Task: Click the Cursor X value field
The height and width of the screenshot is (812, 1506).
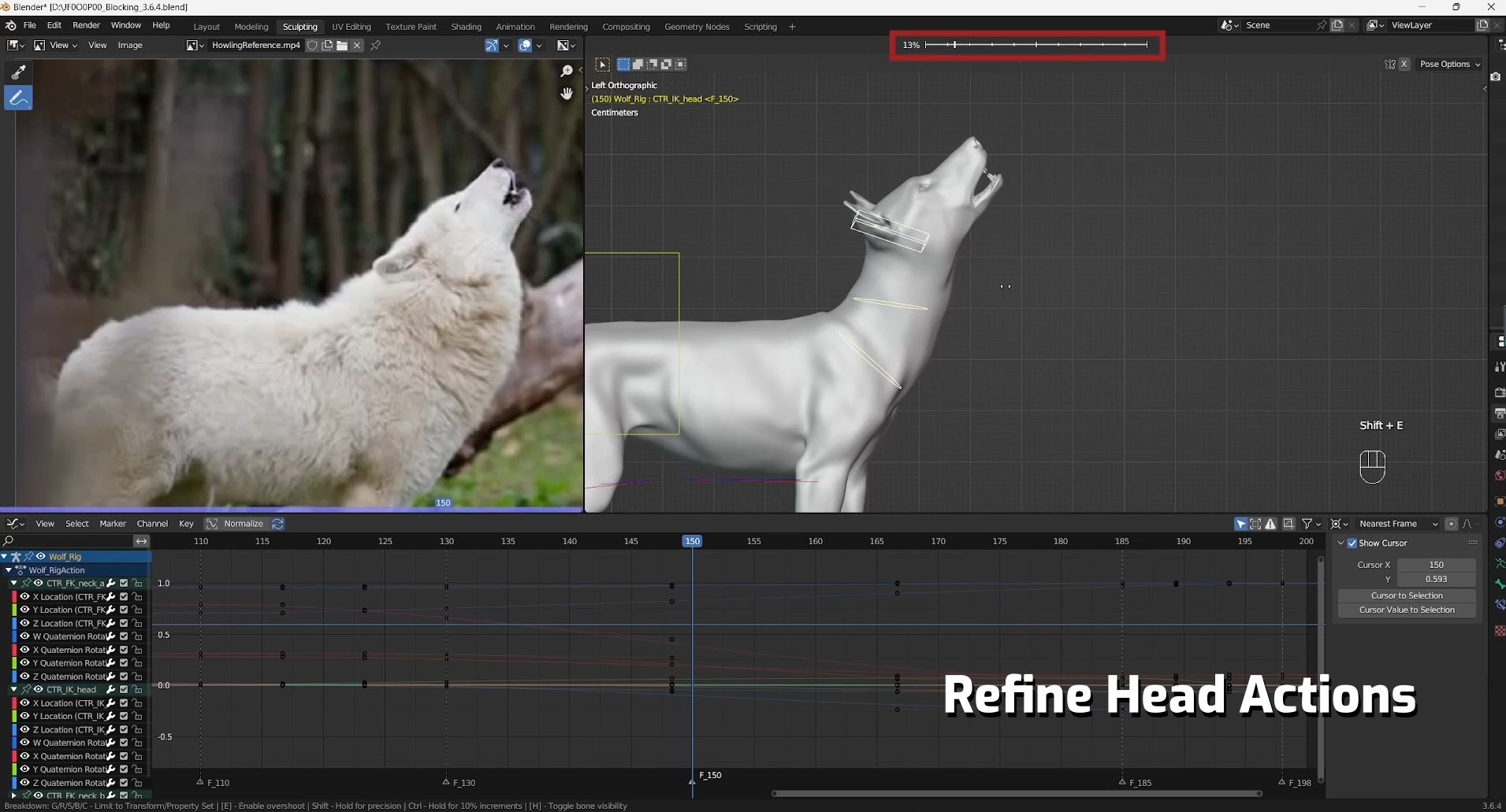Action: (x=1436, y=565)
